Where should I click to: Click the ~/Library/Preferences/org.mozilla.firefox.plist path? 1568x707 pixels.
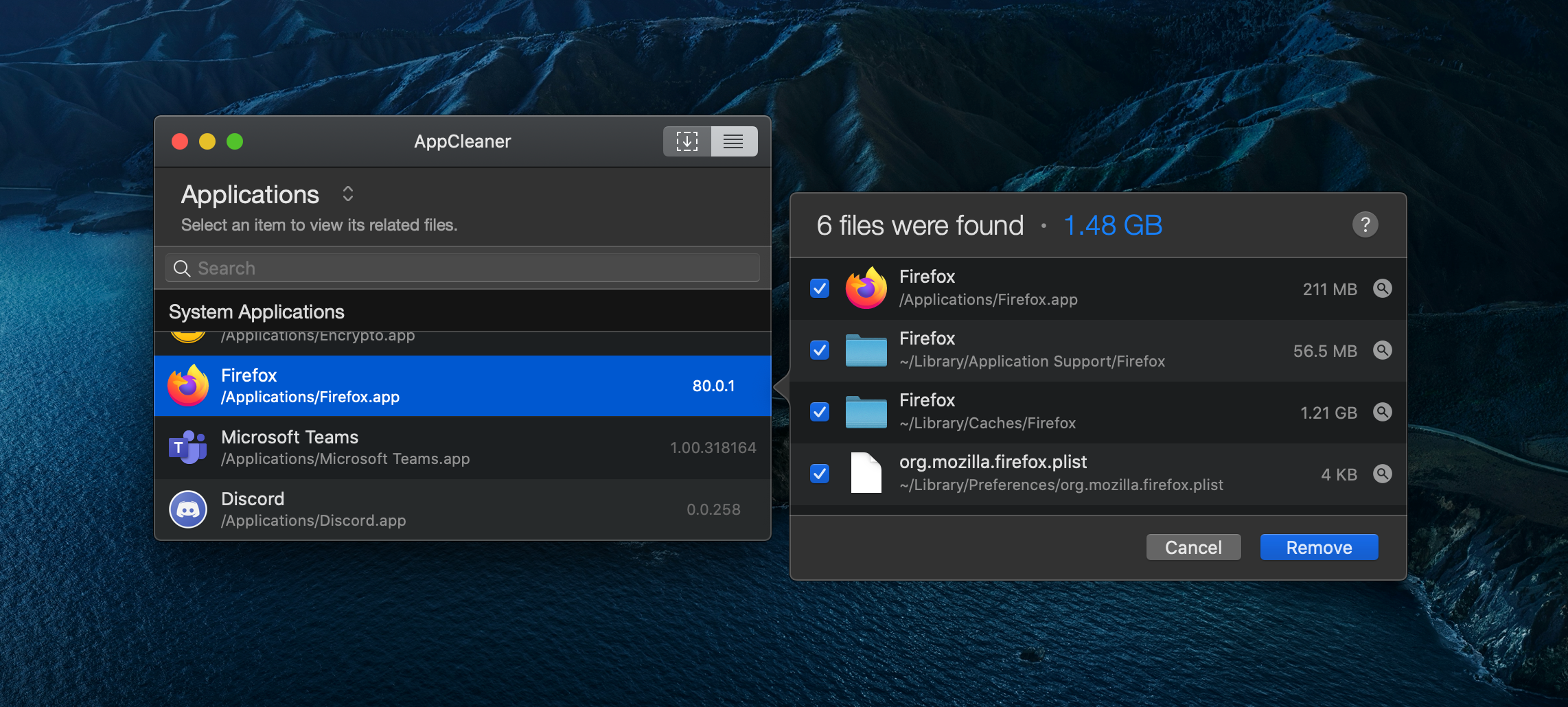click(1061, 485)
